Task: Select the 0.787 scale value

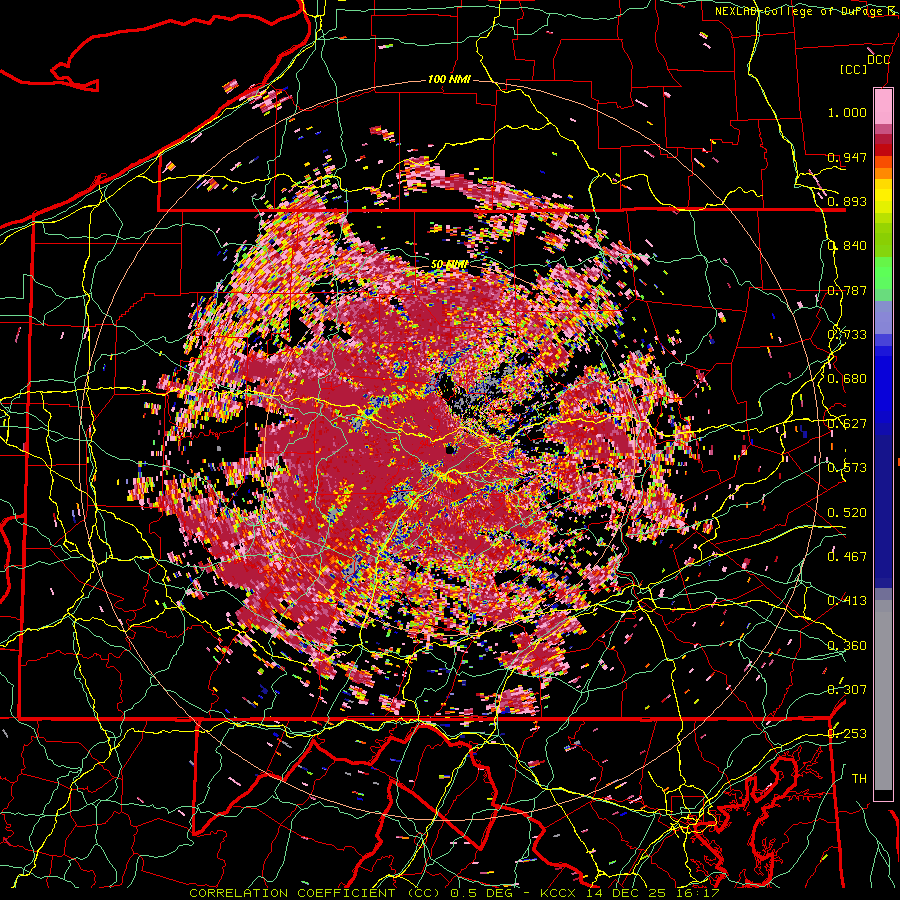Action: point(847,290)
